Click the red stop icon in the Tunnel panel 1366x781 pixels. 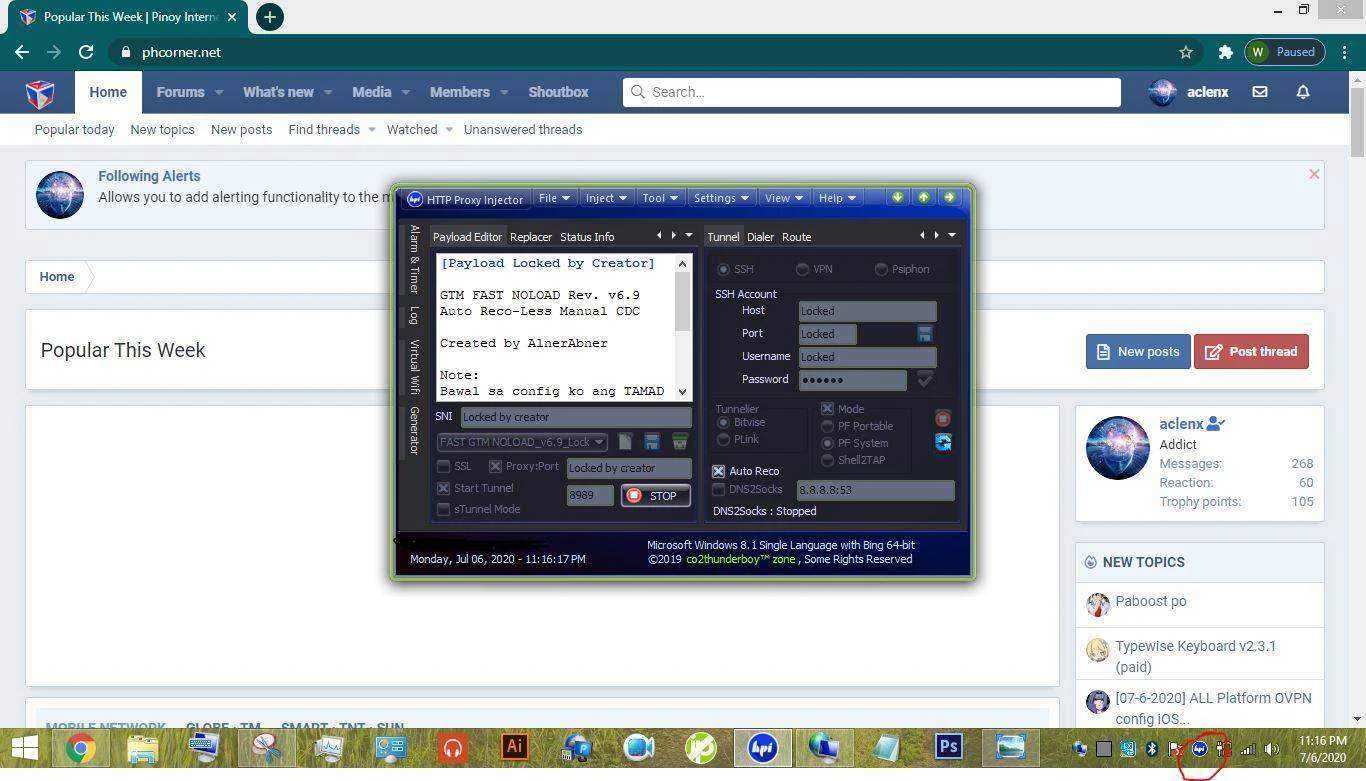943,418
